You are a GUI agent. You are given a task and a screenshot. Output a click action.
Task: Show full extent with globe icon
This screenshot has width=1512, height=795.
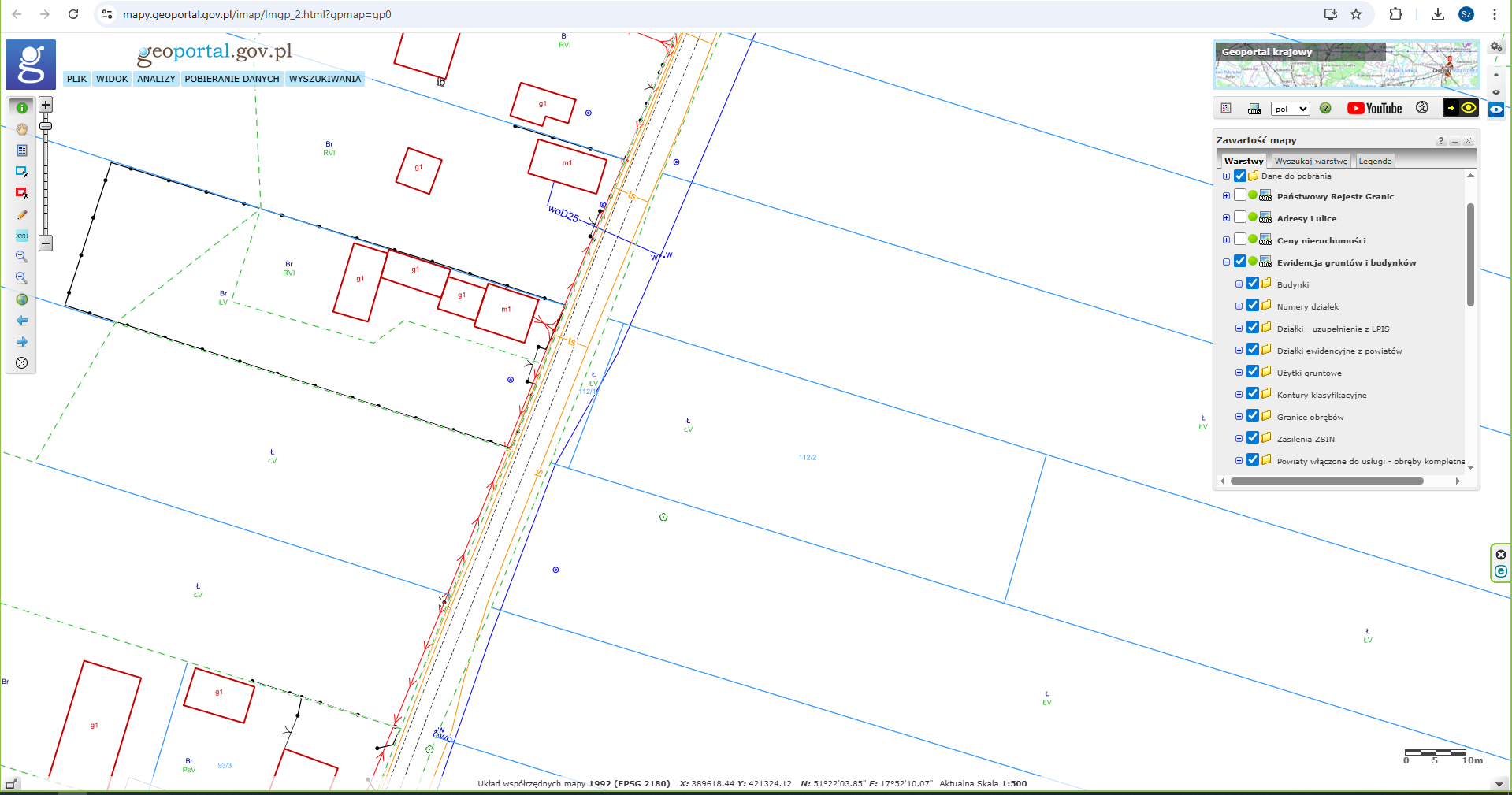(22, 299)
